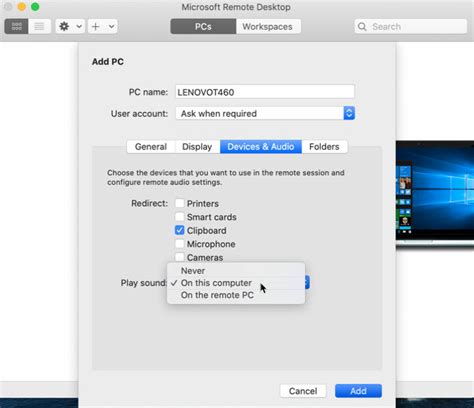Click the plus add button

point(96,26)
